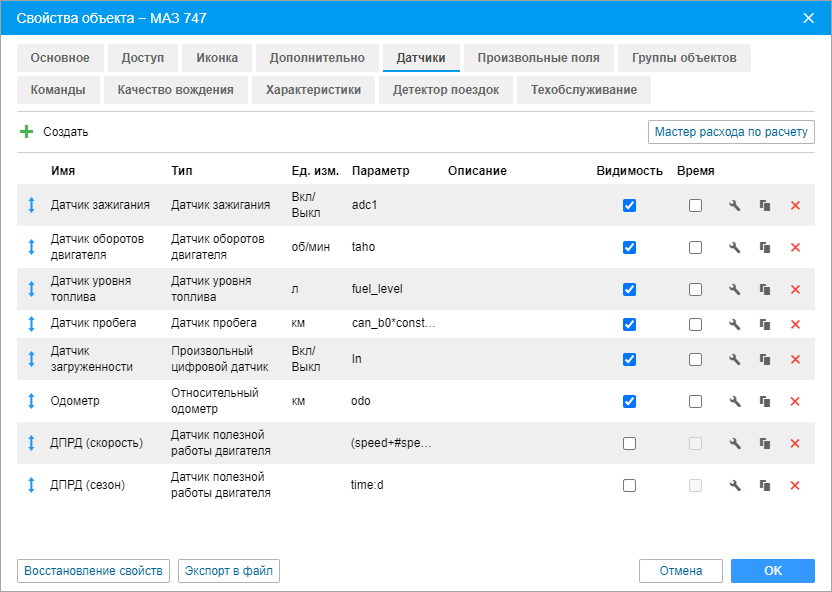Image resolution: width=832 pixels, height=592 pixels.
Task: Switch to Группы объектов tab
Action: pos(684,58)
